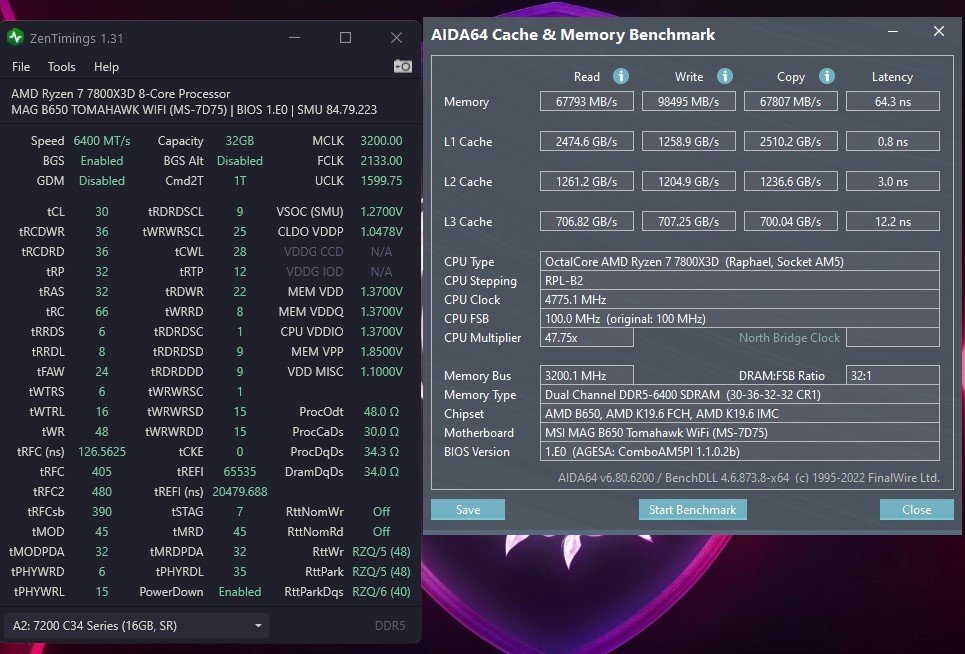This screenshot has width=965, height=654.
Task: Minimize the ZenTimings window
Action: click(x=295, y=38)
